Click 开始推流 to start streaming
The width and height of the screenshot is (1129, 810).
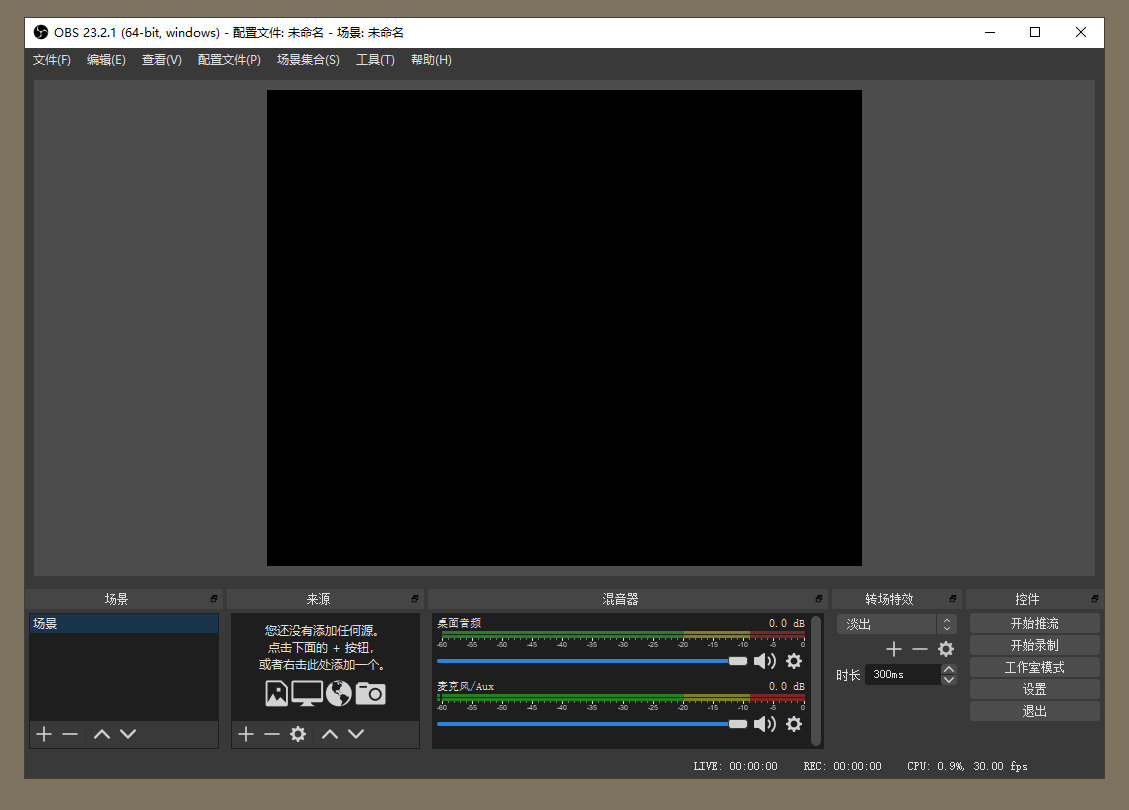1034,623
